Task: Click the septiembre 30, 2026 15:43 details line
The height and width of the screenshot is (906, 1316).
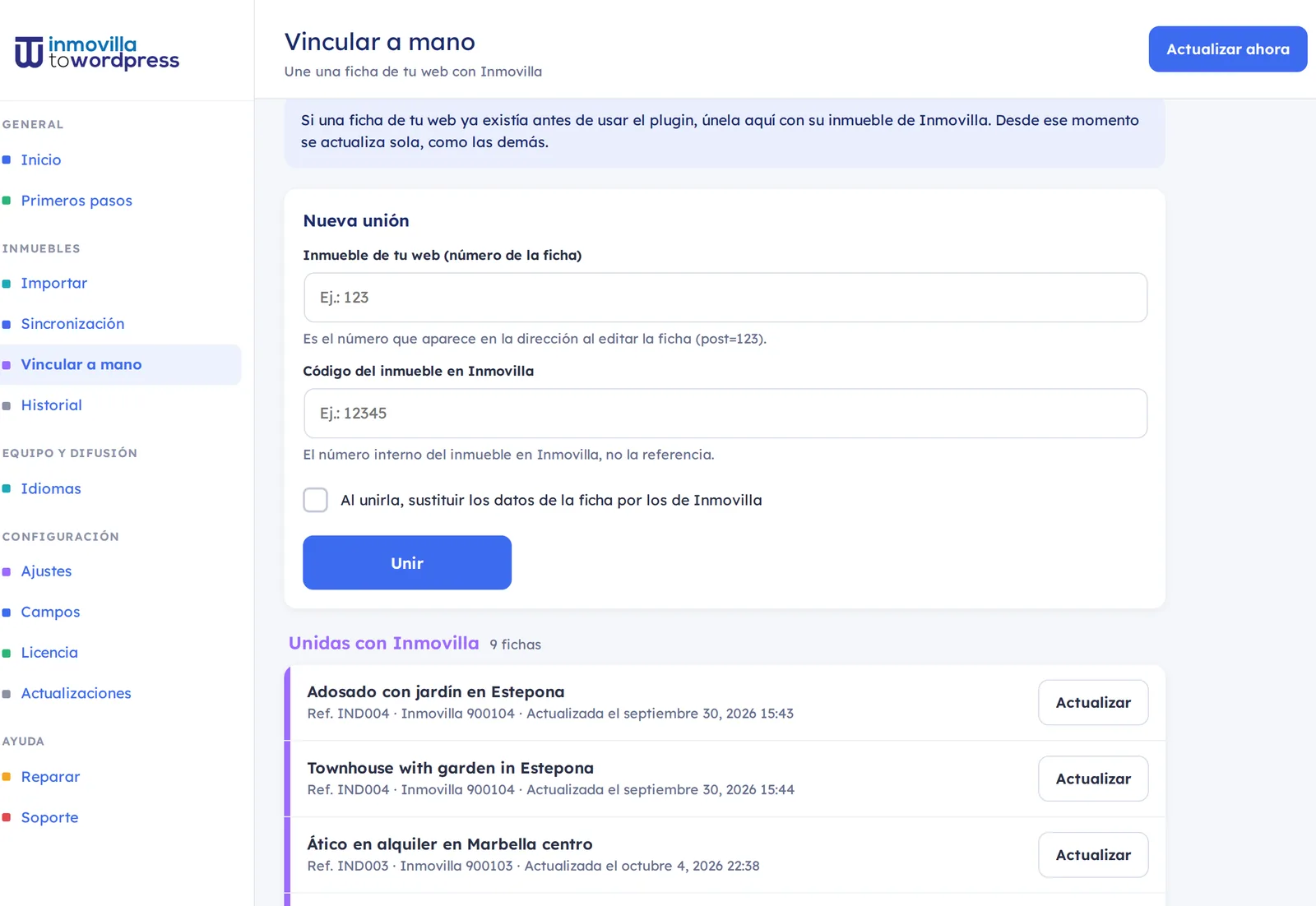Action: tap(550, 714)
